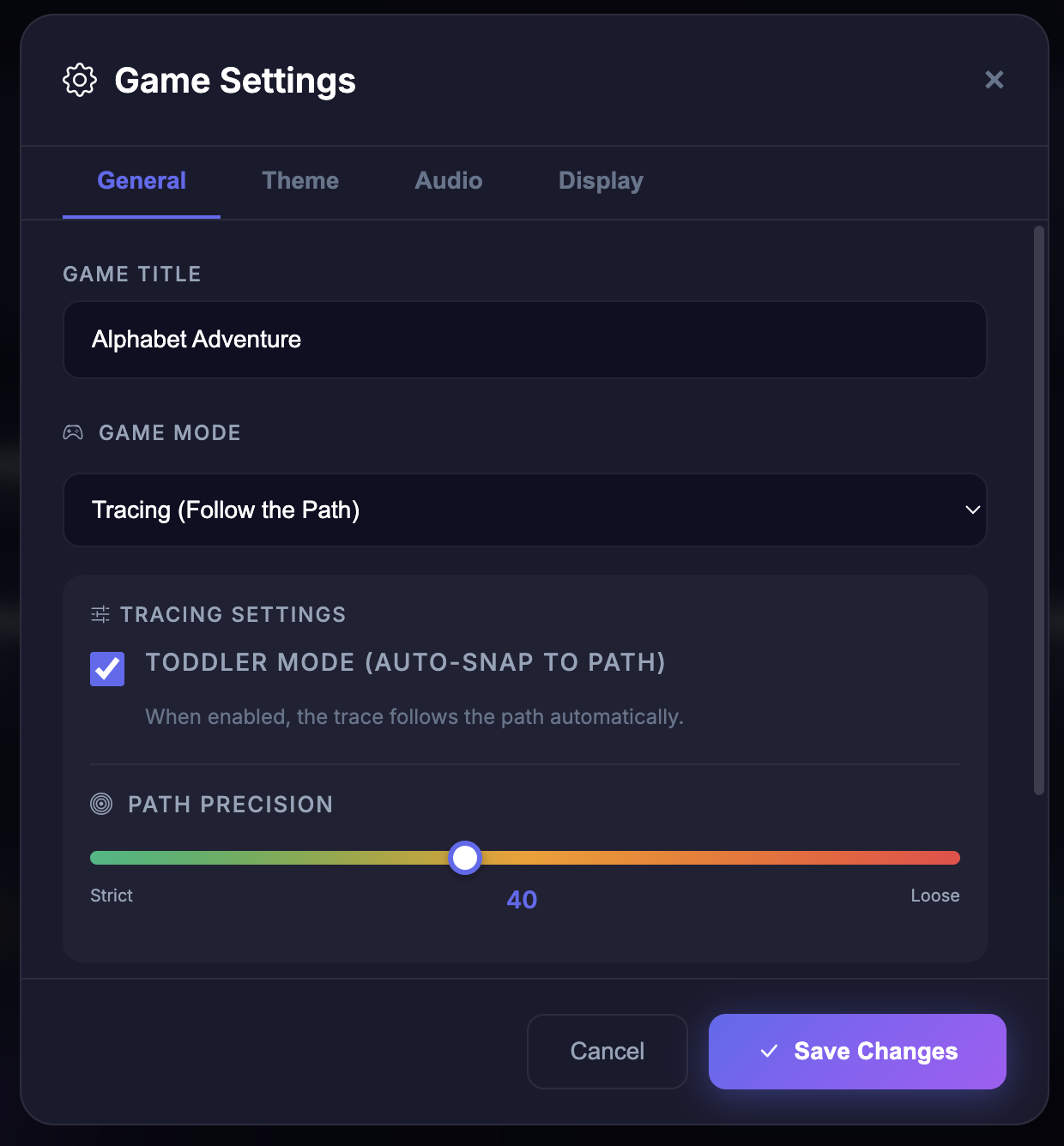
Task: Select the Display tab
Action: pyautogui.click(x=600, y=181)
